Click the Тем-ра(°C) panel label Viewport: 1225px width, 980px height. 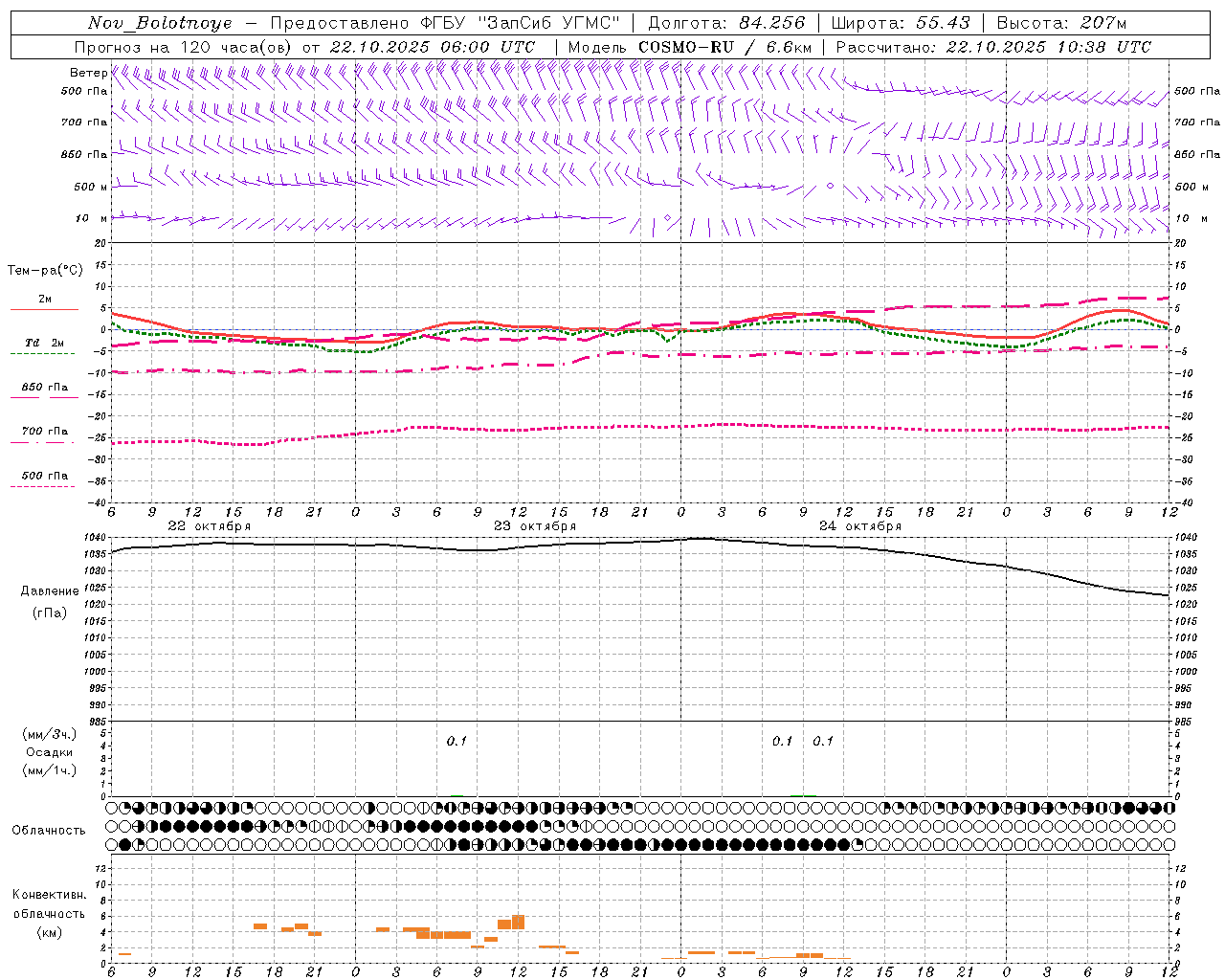tap(45, 271)
